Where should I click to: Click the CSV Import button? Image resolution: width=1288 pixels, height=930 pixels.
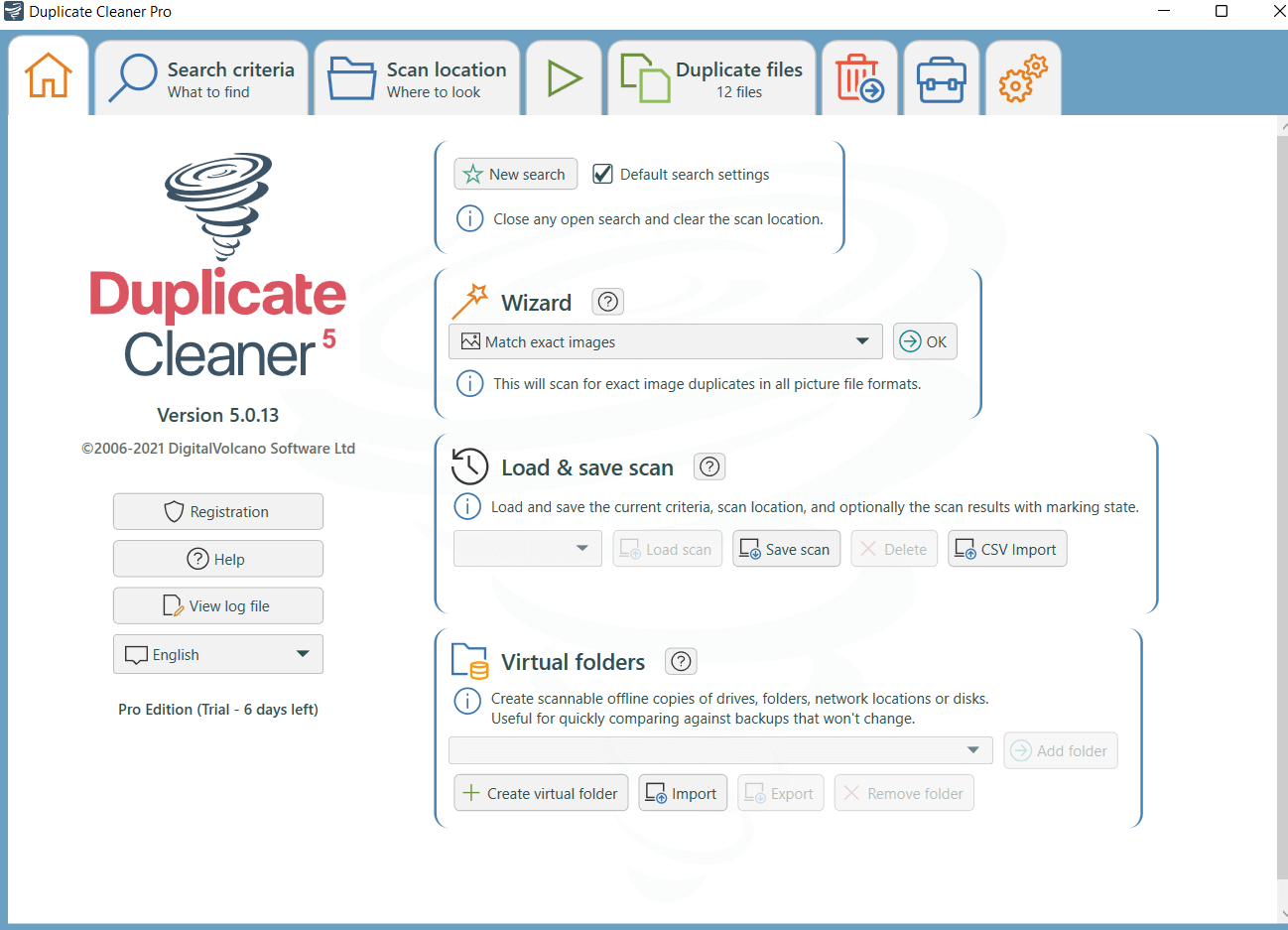point(1007,549)
